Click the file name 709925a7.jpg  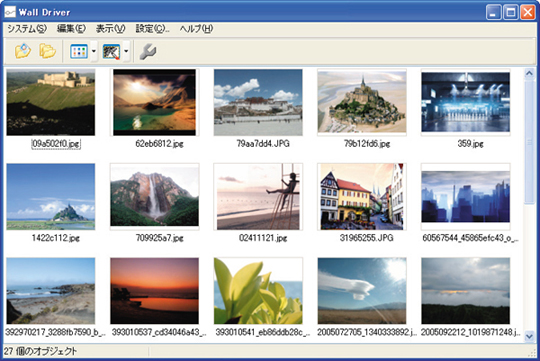pyautogui.click(x=159, y=238)
